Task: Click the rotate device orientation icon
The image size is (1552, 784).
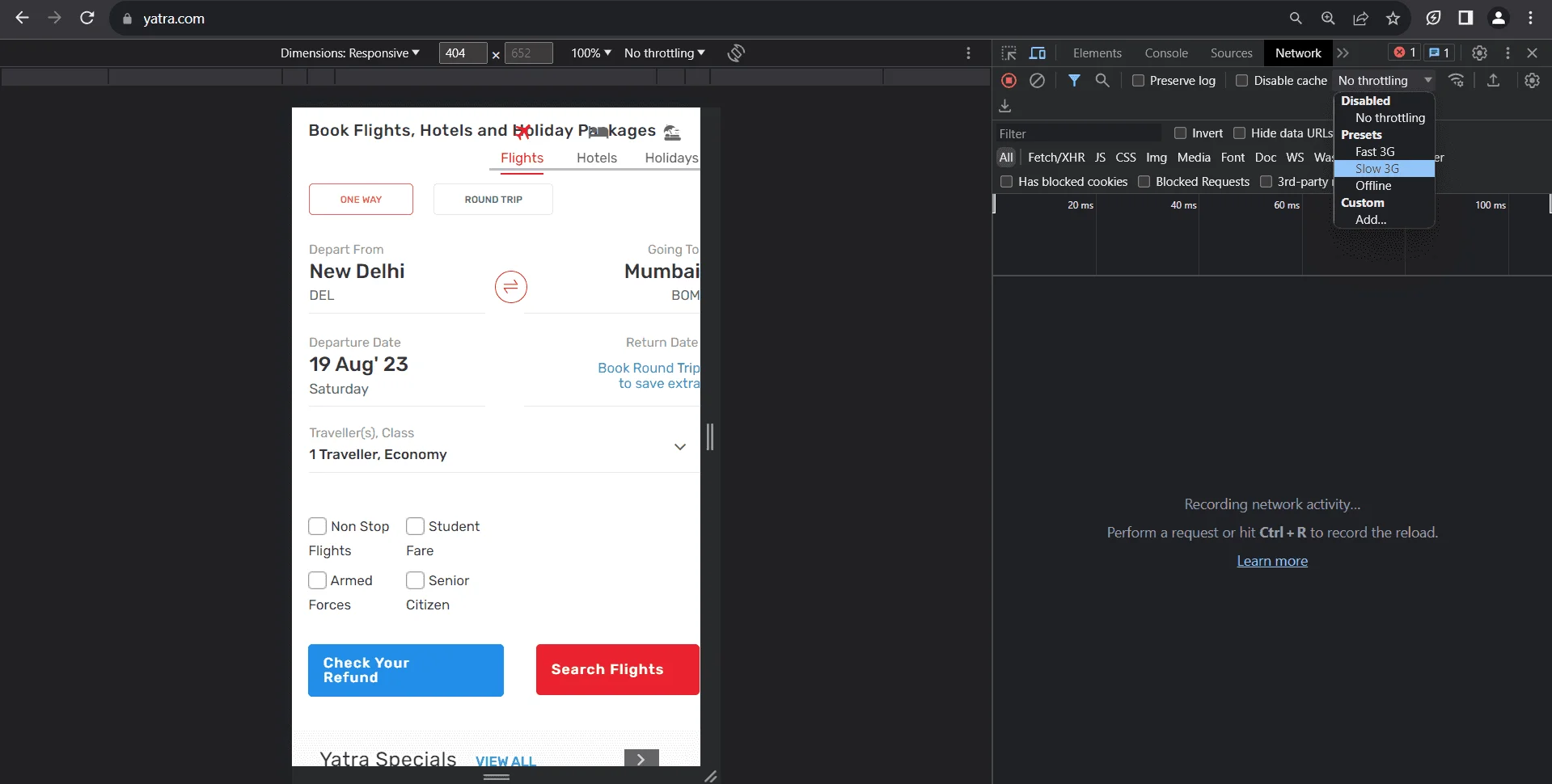Action: pos(736,53)
